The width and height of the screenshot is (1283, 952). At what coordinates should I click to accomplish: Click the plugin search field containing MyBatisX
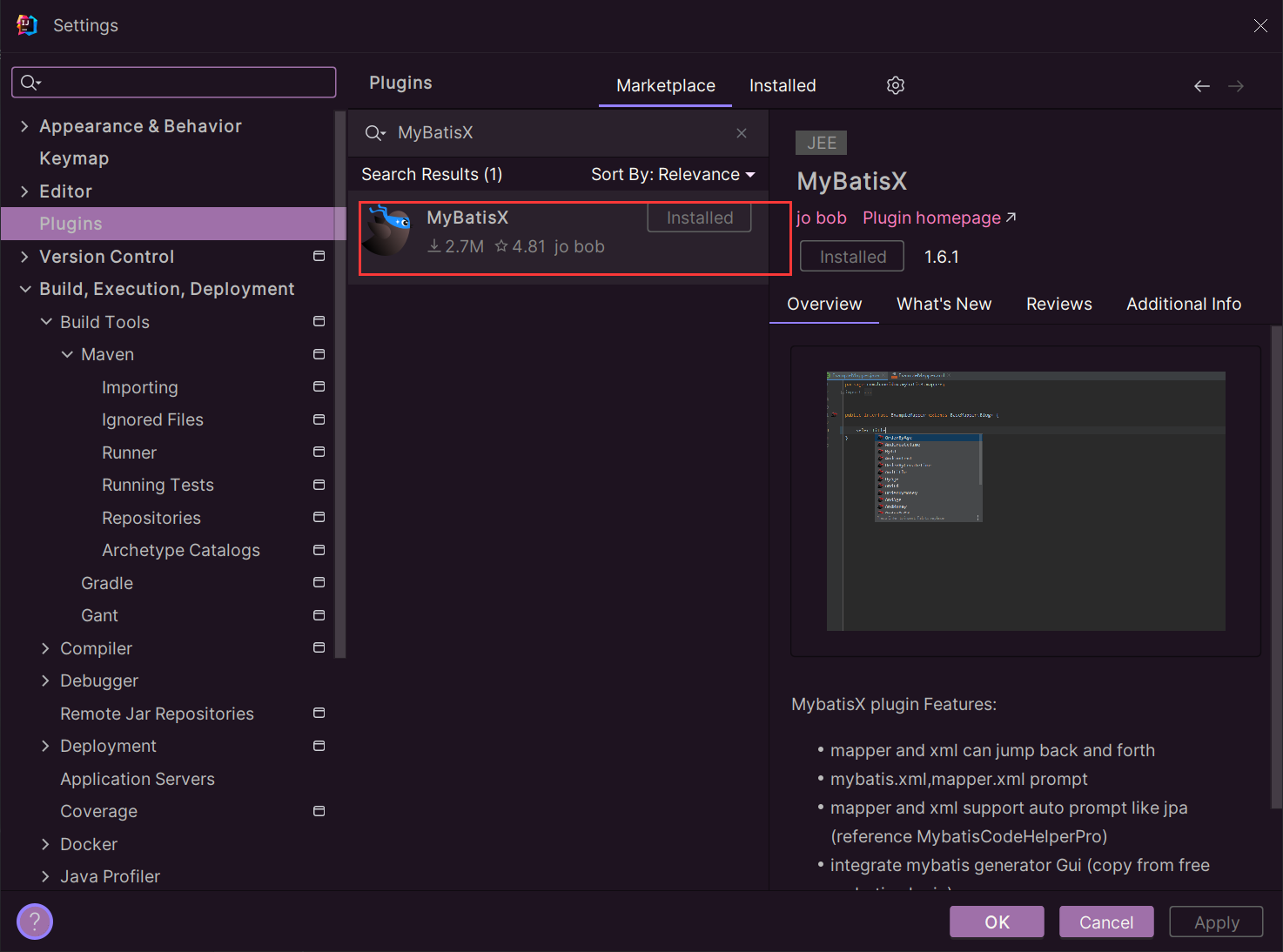coord(557,133)
